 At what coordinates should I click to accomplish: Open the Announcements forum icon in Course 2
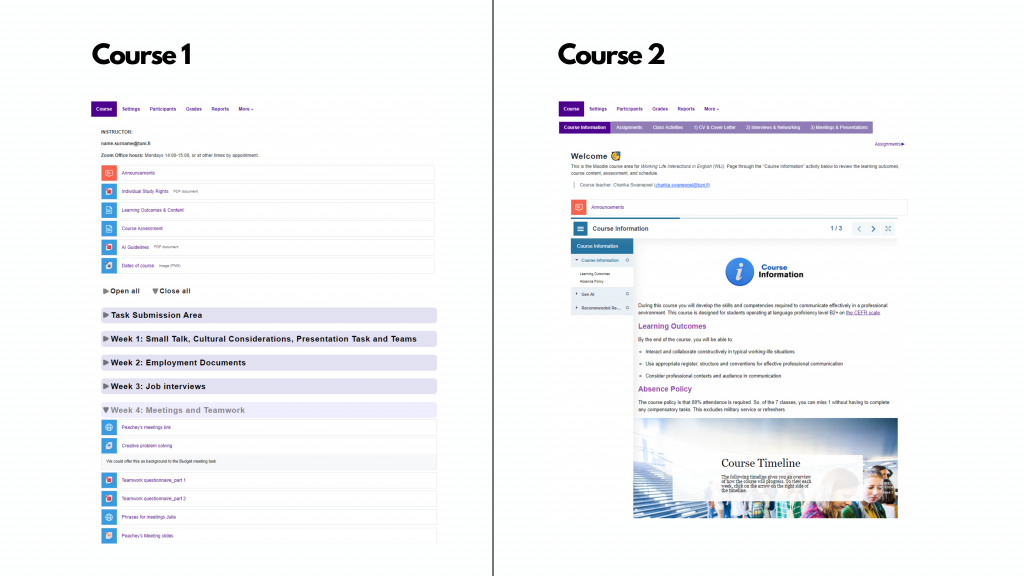578,206
